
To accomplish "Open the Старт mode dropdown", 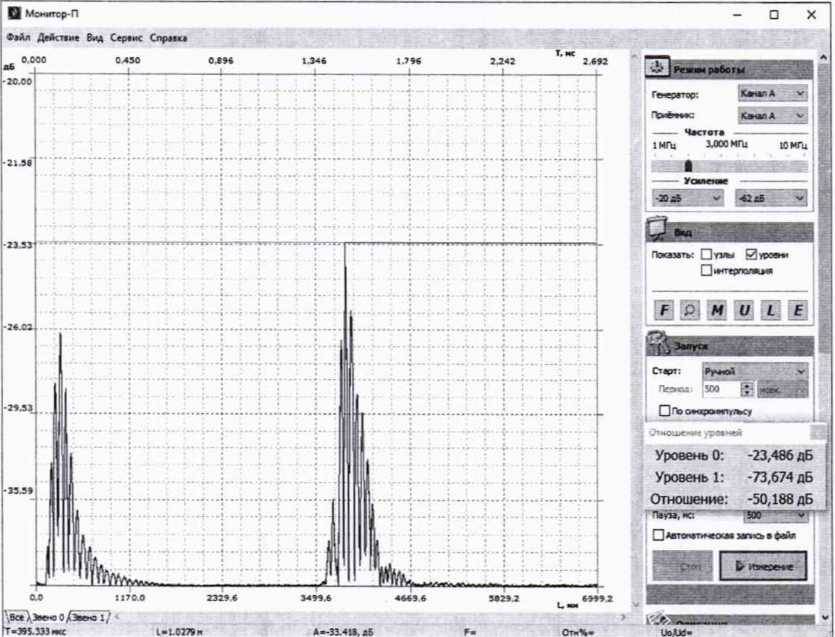I will [755, 371].
